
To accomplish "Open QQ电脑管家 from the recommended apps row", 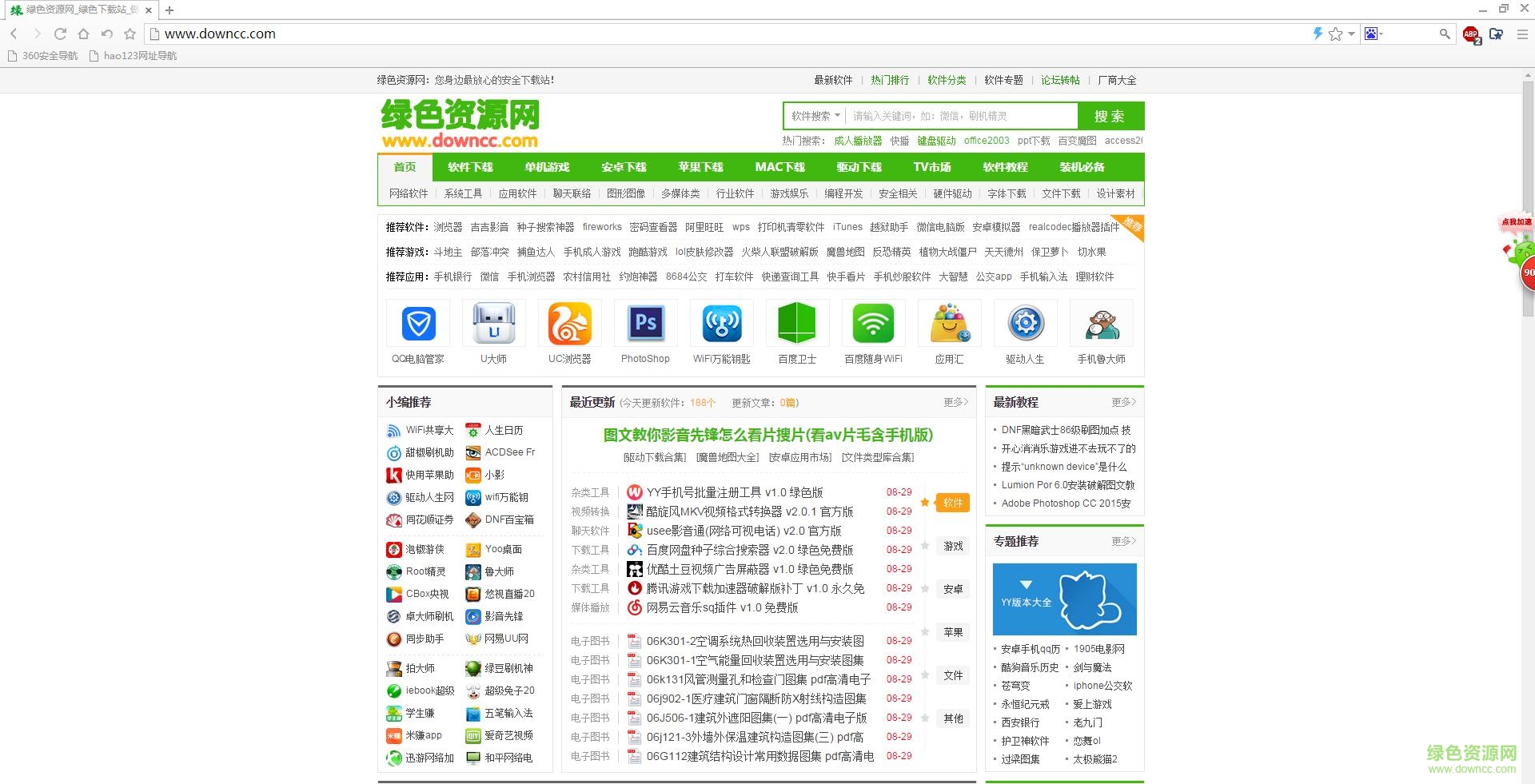I will point(417,324).
